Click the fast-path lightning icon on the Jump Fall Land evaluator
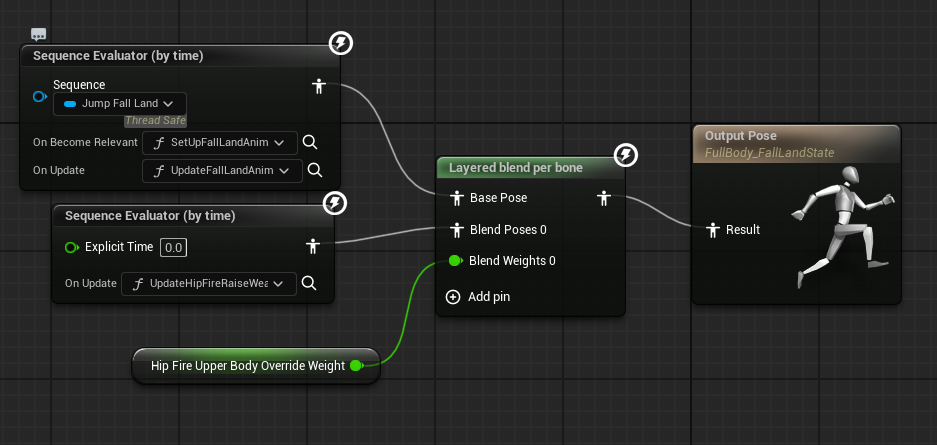 click(x=341, y=43)
